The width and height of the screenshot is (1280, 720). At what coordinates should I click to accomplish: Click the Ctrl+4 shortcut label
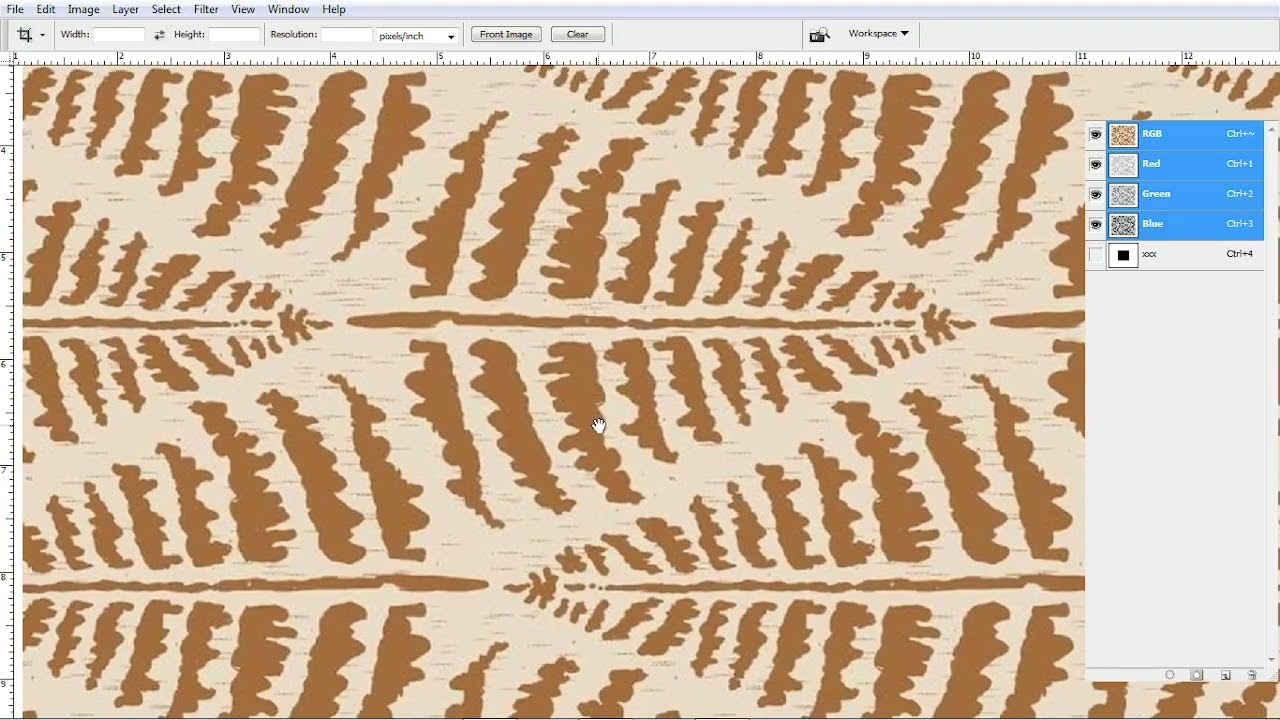pyautogui.click(x=1240, y=254)
